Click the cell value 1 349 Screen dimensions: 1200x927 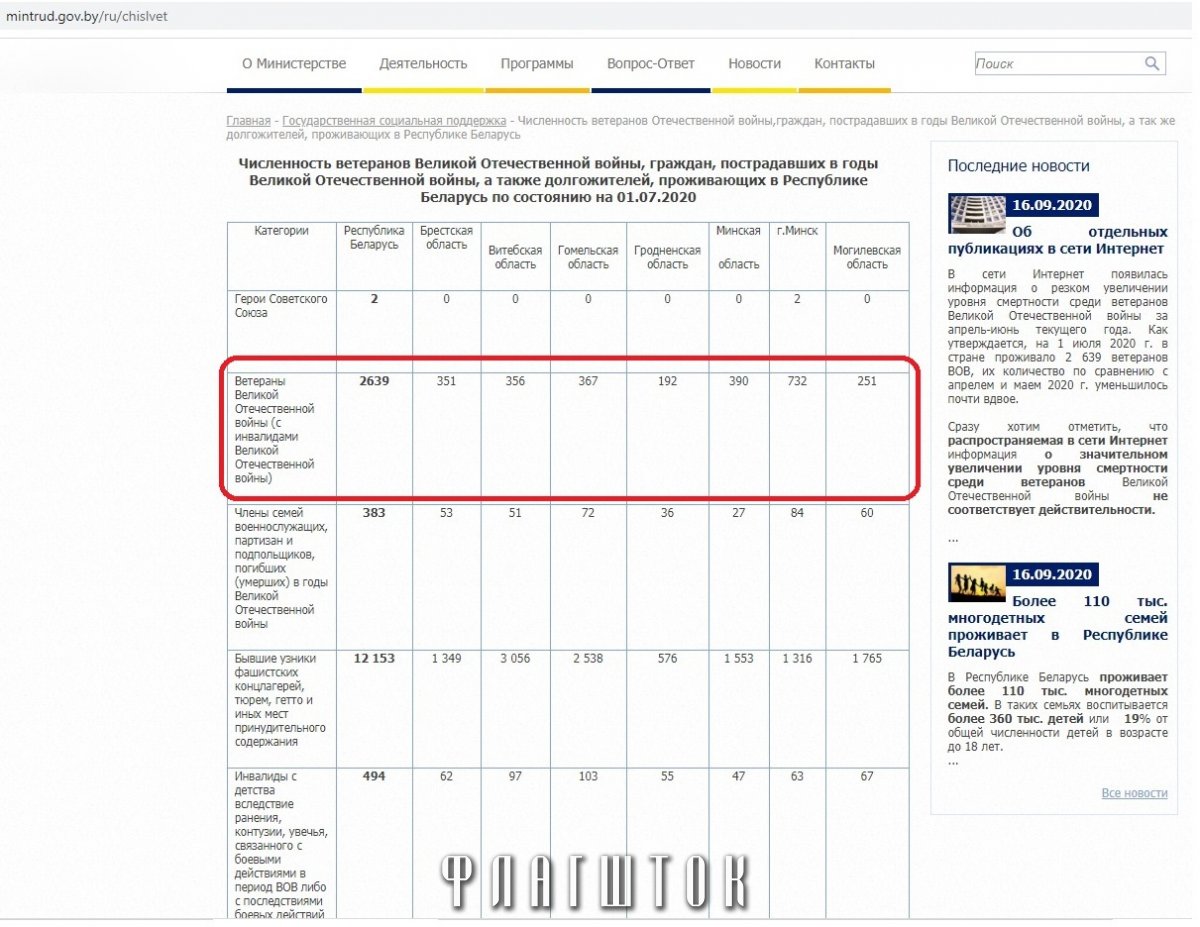pos(447,658)
